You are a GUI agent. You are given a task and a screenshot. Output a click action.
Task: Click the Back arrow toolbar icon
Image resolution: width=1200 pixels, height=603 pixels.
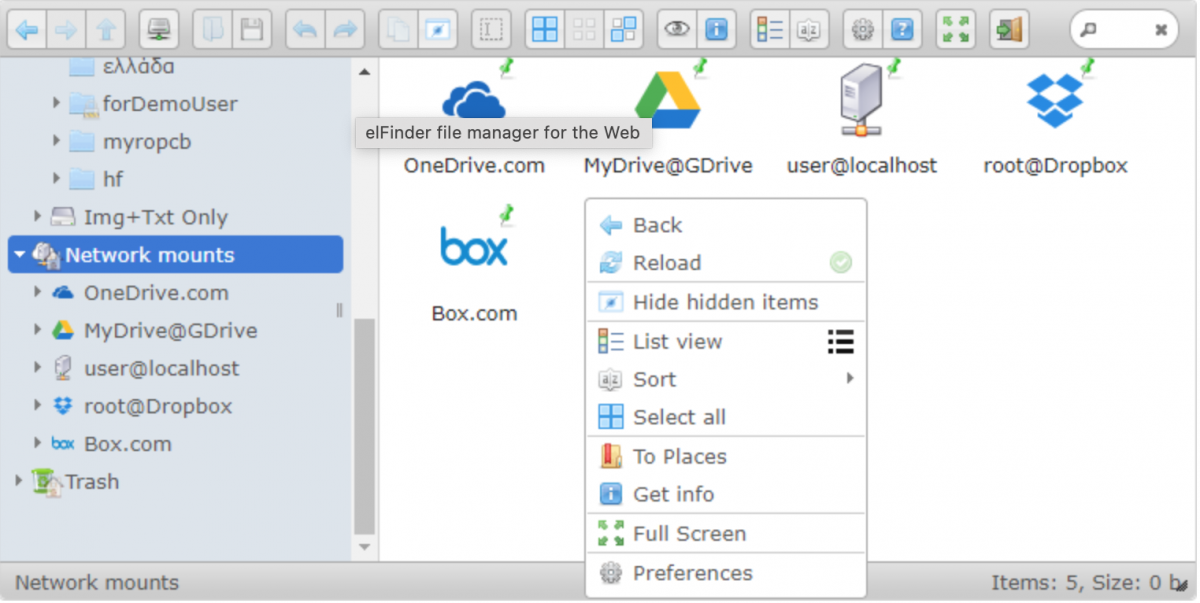pyautogui.click(x=27, y=30)
